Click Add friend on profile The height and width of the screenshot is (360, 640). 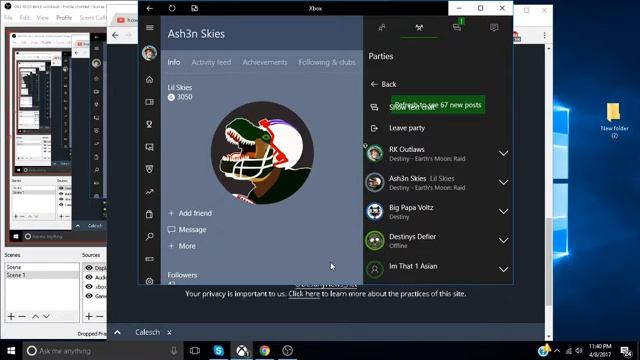click(x=190, y=213)
